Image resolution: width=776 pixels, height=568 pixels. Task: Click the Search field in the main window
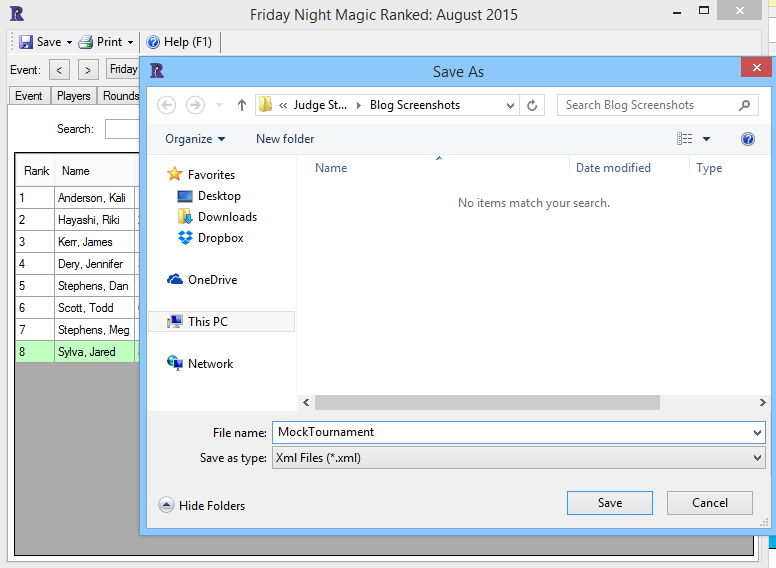pos(122,129)
